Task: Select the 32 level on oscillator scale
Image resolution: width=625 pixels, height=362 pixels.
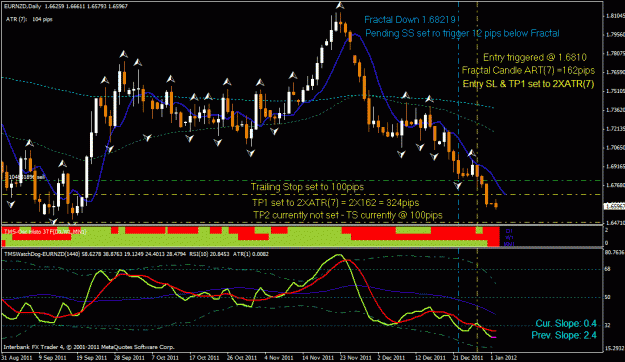Action: 607,325
